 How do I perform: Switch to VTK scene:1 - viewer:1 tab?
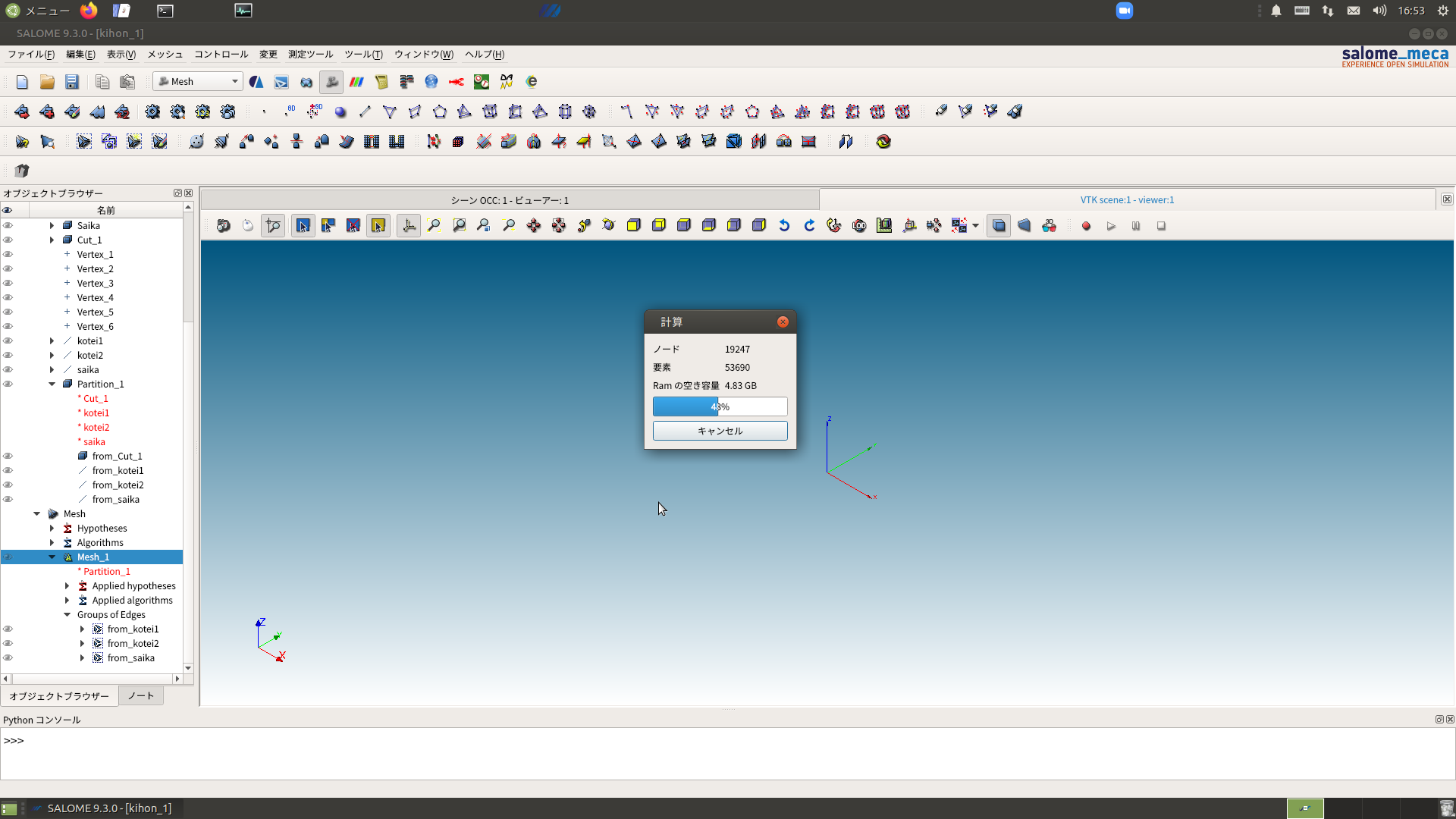coord(1127,200)
